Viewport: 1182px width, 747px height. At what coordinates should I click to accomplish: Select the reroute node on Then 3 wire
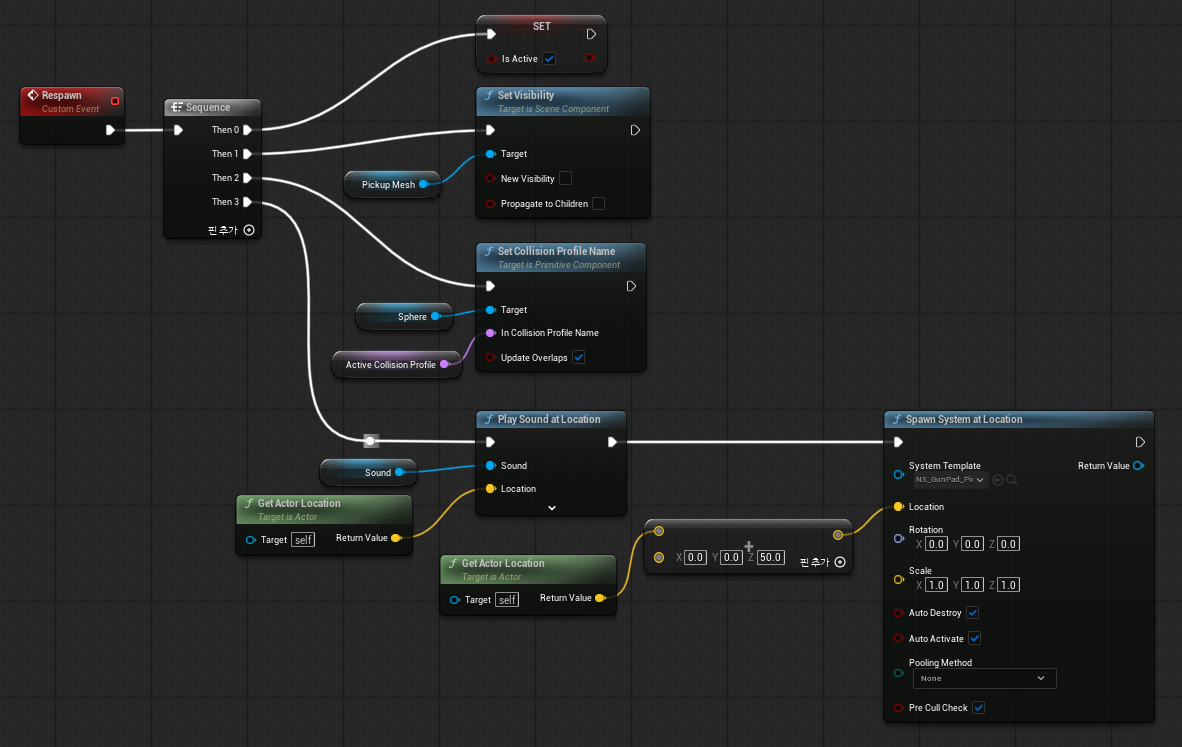click(370, 441)
